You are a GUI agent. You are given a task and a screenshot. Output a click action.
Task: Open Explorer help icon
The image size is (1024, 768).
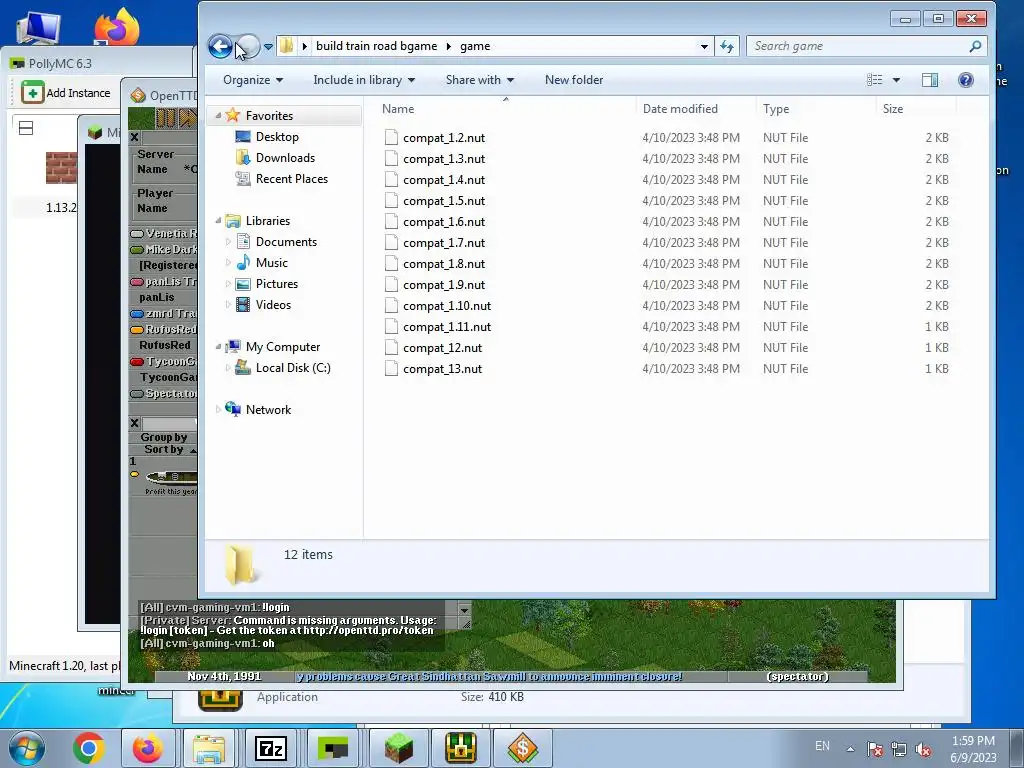coord(966,80)
